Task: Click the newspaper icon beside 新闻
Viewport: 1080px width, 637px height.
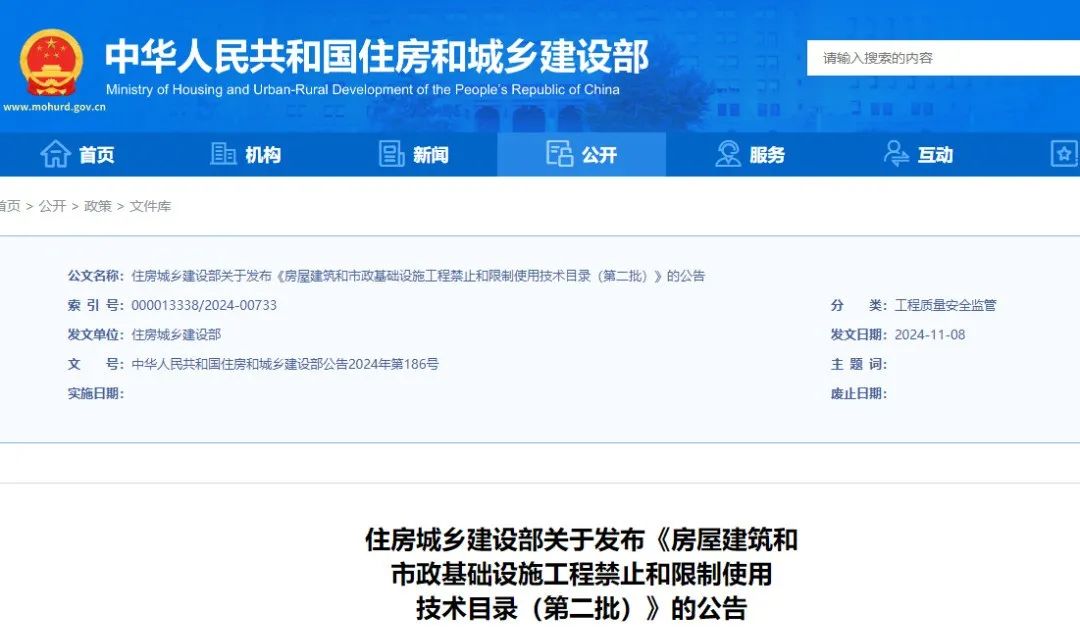Action: pyautogui.click(x=391, y=154)
